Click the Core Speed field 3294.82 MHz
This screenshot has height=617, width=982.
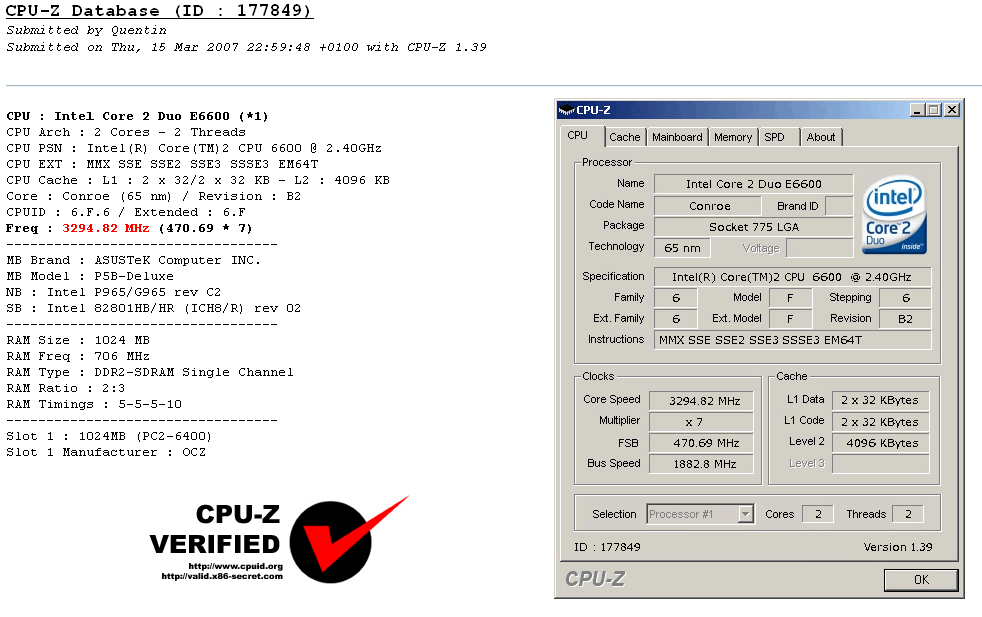(701, 401)
